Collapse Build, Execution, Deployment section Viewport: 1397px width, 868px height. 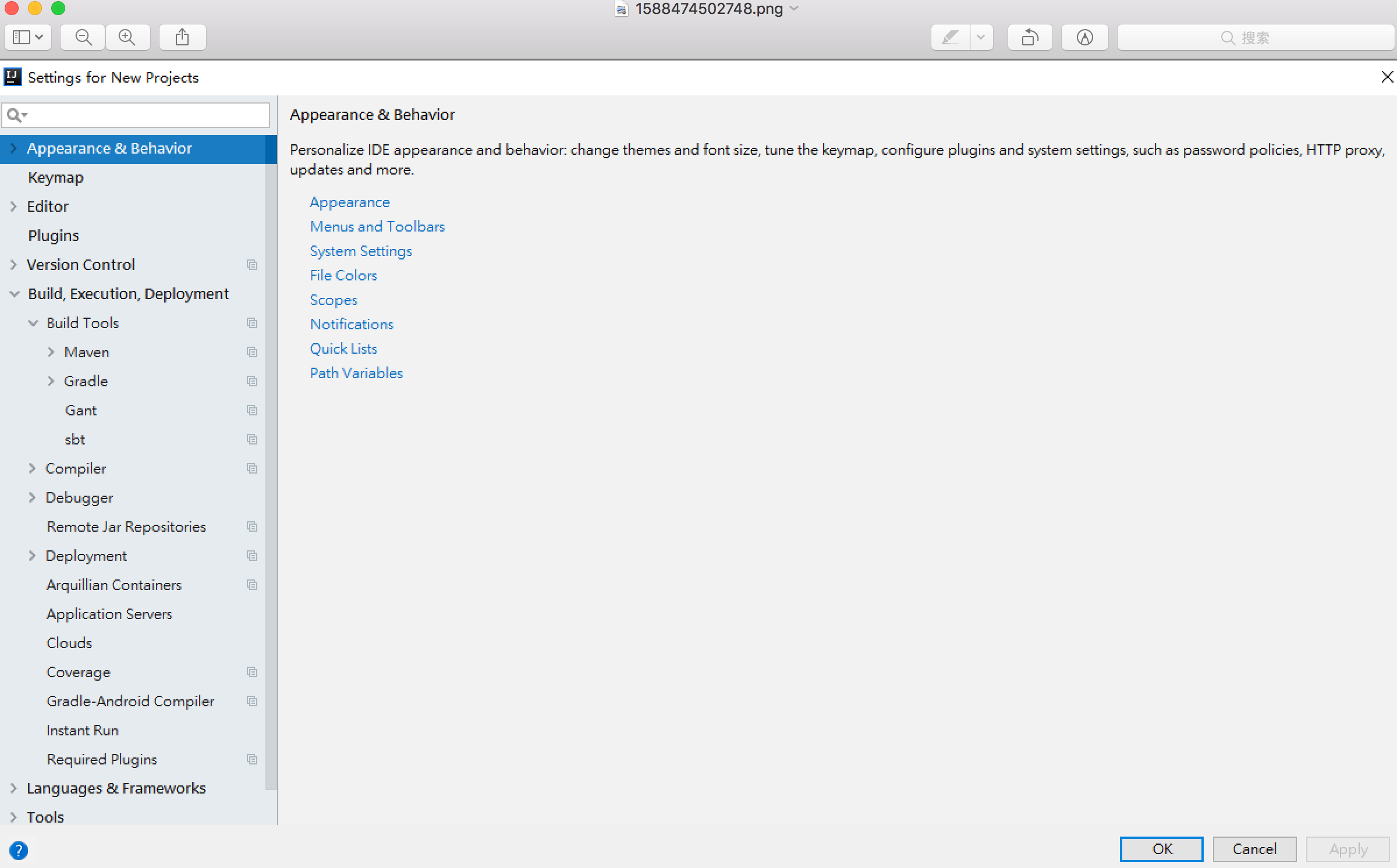[x=15, y=294]
